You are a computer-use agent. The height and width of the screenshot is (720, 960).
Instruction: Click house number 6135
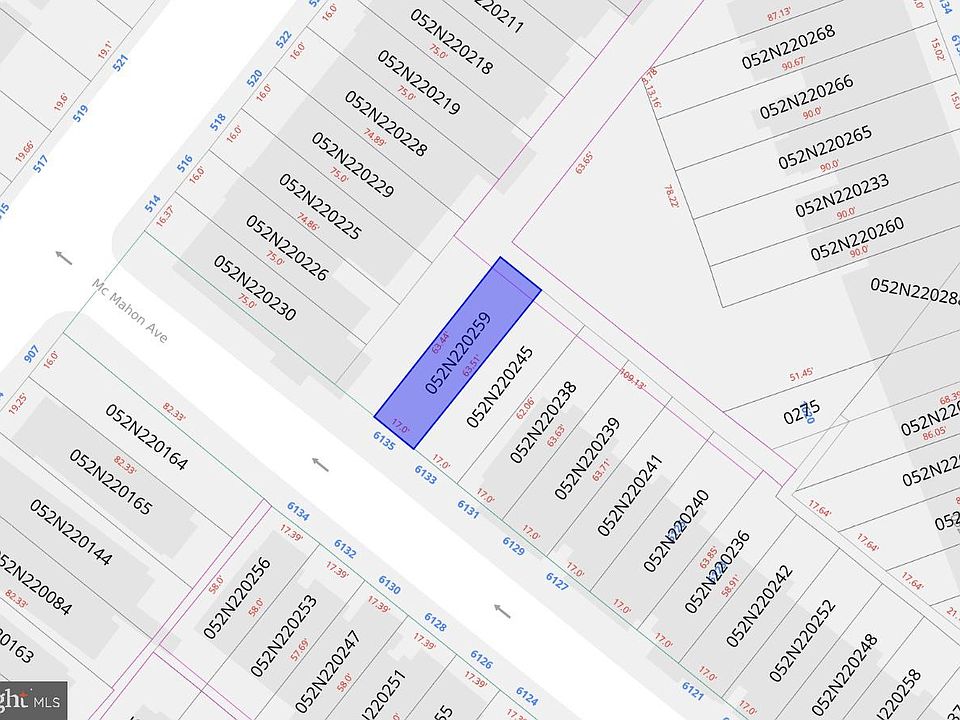pos(384,440)
